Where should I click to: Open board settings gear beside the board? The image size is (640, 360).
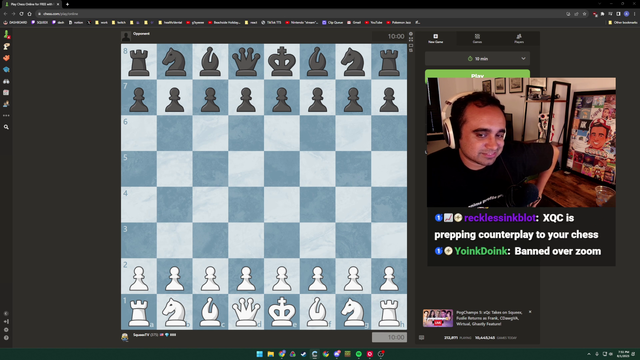411,34
